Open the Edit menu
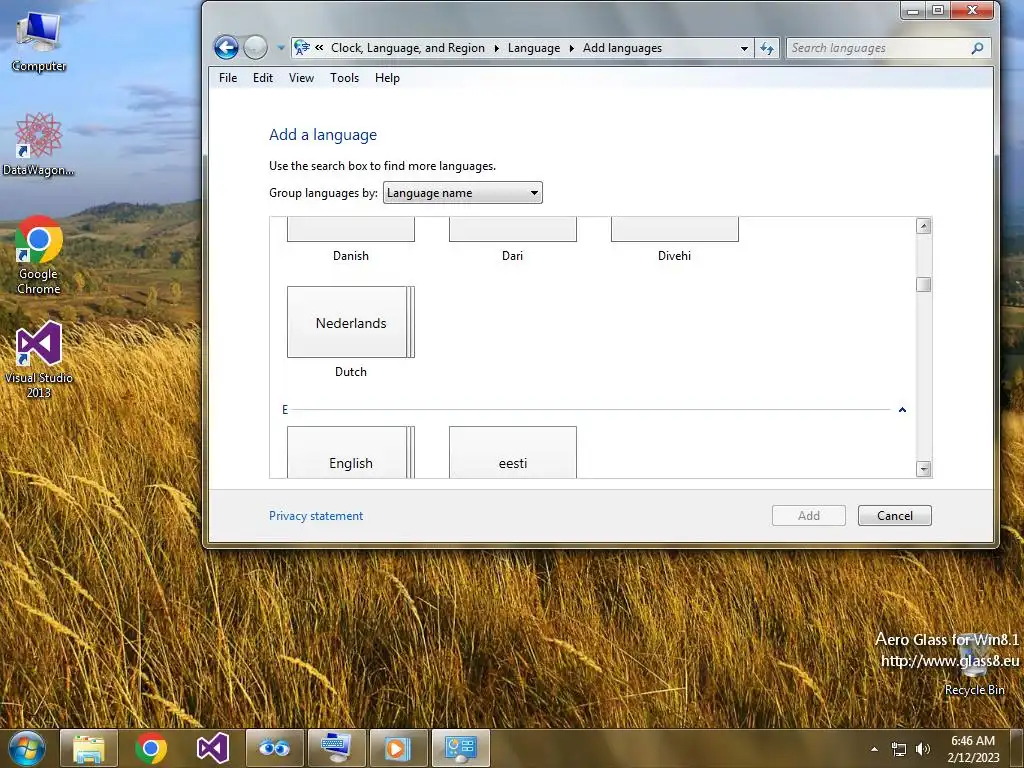The height and width of the screenshot is (768, 1024). point(263,78)
